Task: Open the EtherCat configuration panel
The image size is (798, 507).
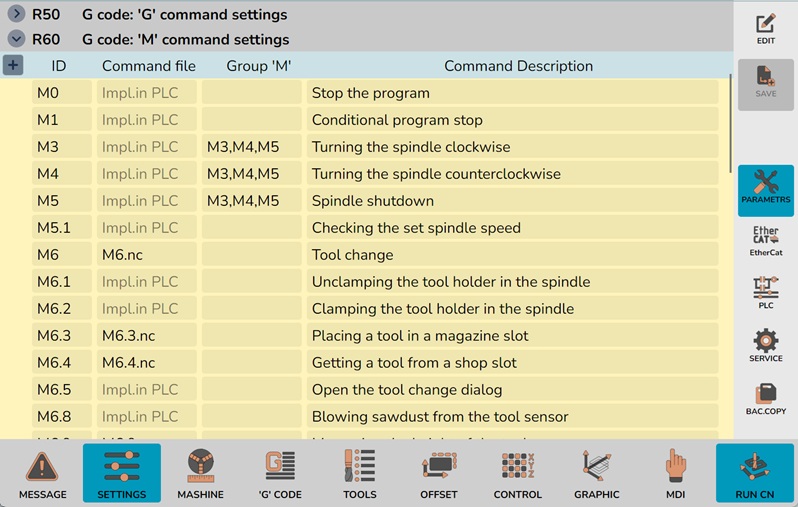Action: [765, 243]
